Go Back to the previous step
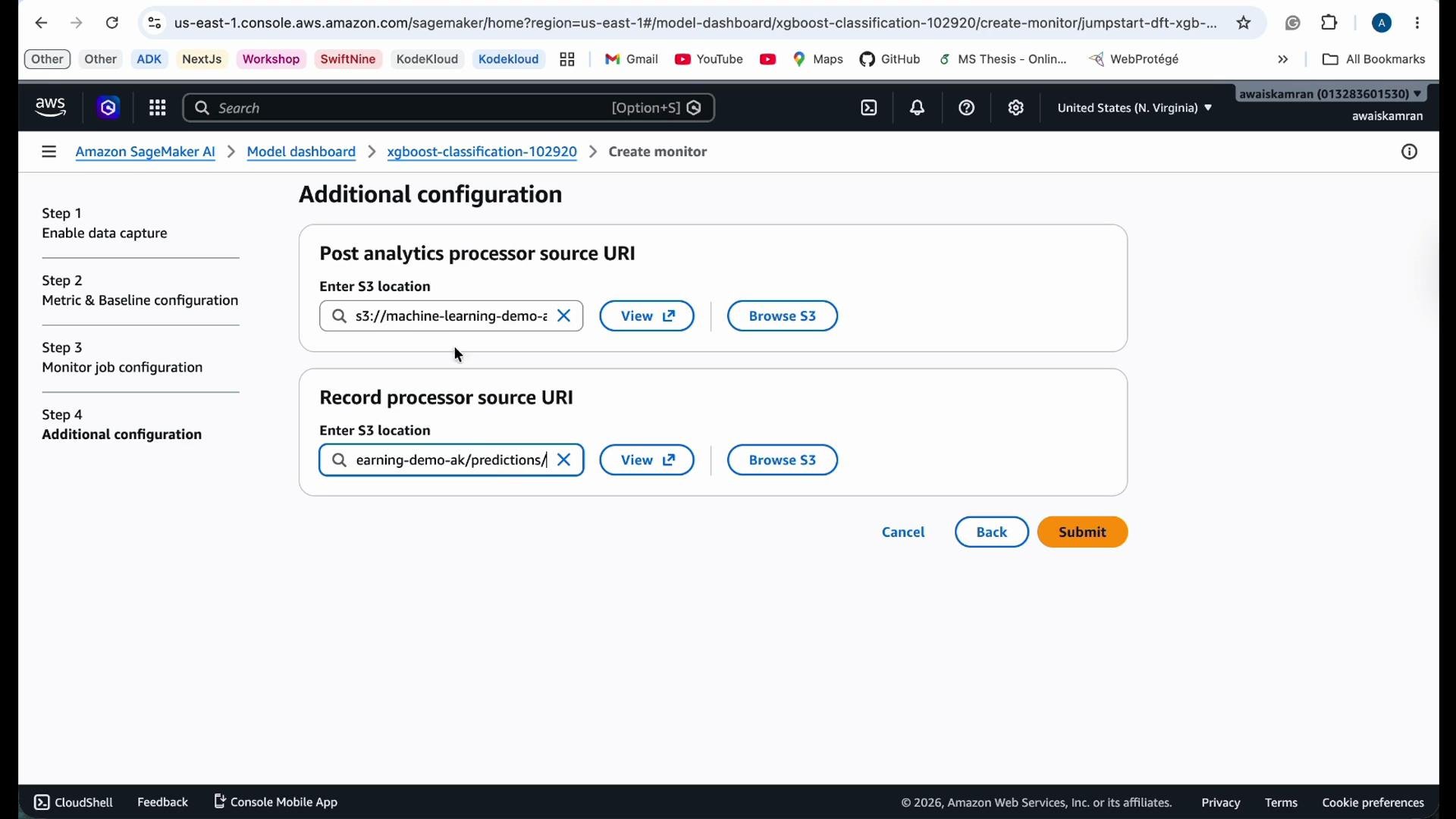The height and width of the screenshot is (819, 1456). click(992, 532)
